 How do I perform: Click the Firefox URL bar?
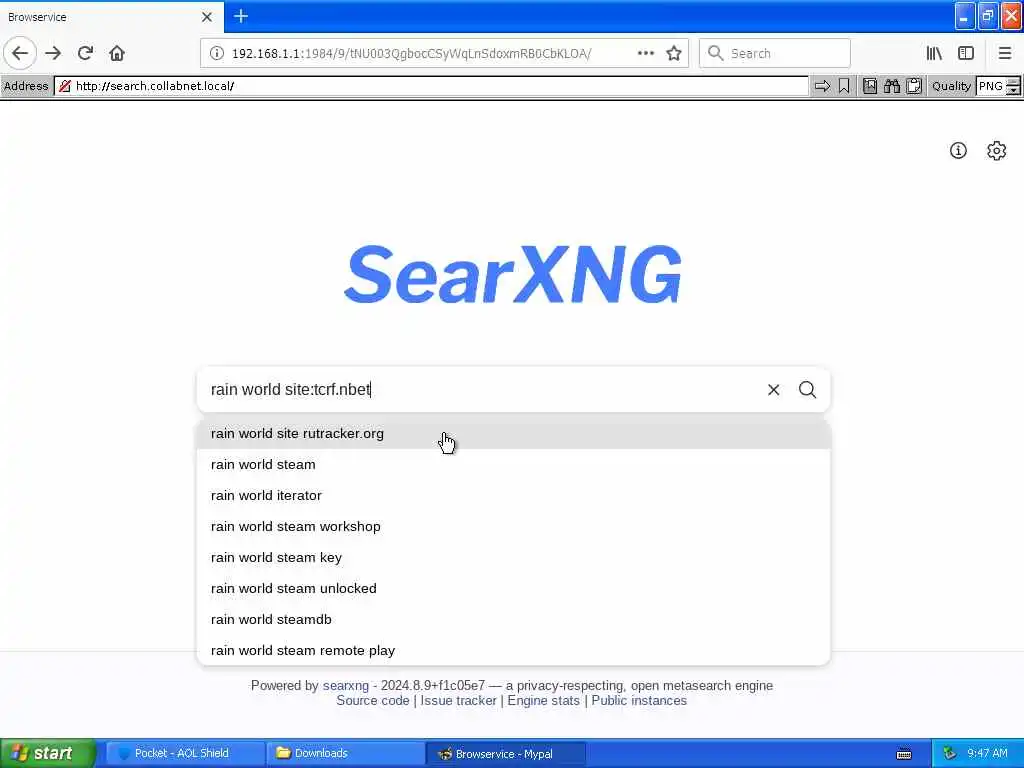pyautogui.click(x=444, y=53)
